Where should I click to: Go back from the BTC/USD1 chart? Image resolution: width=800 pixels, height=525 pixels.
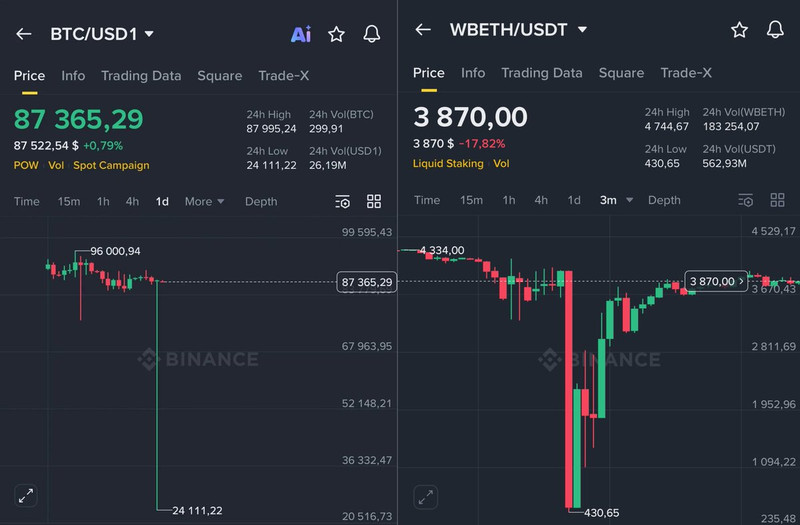(24, 34)
